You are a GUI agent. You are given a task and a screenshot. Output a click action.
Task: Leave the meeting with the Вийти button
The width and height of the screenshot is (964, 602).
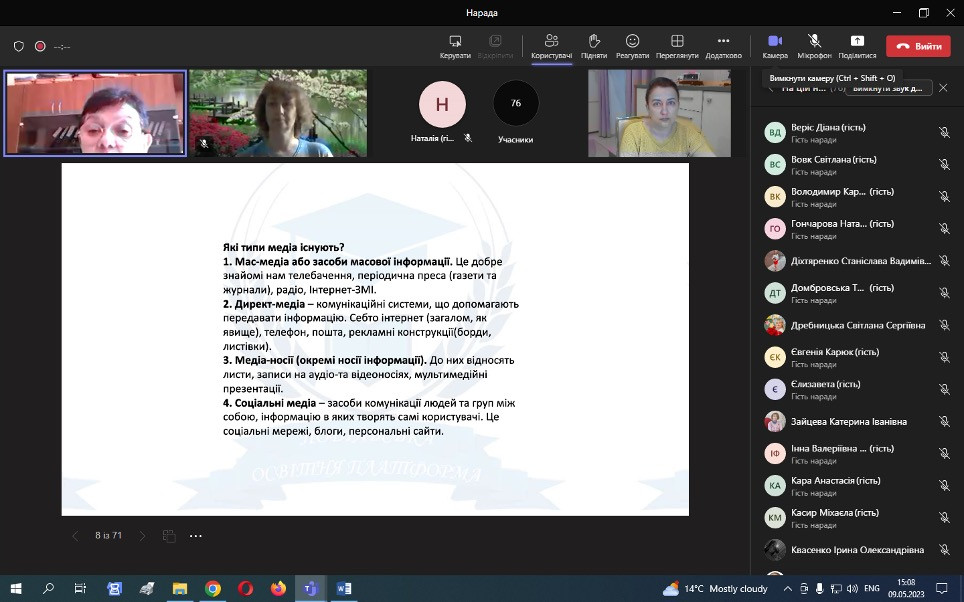pyautogui.click(x=919, y=46)
